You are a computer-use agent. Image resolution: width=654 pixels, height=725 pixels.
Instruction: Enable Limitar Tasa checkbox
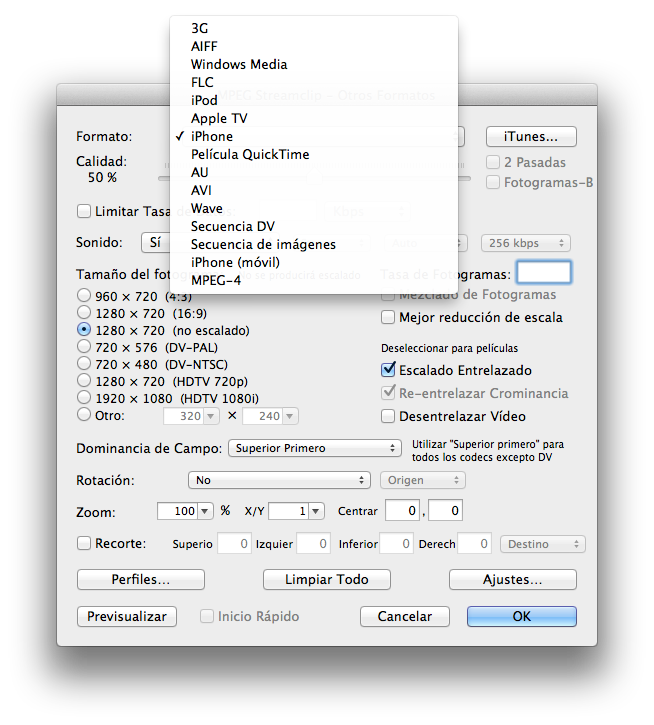coord(84,211)
